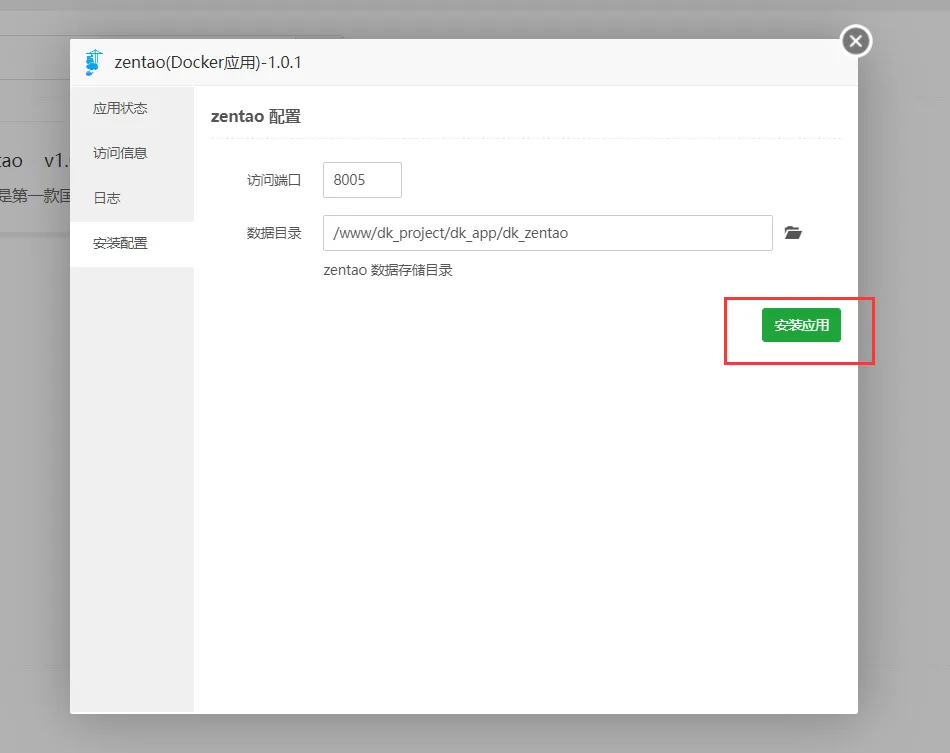950x753 pixels.
Task: Close the zentao dialog with the X icon
Action: pyautogui.click(x=855, y=41)
